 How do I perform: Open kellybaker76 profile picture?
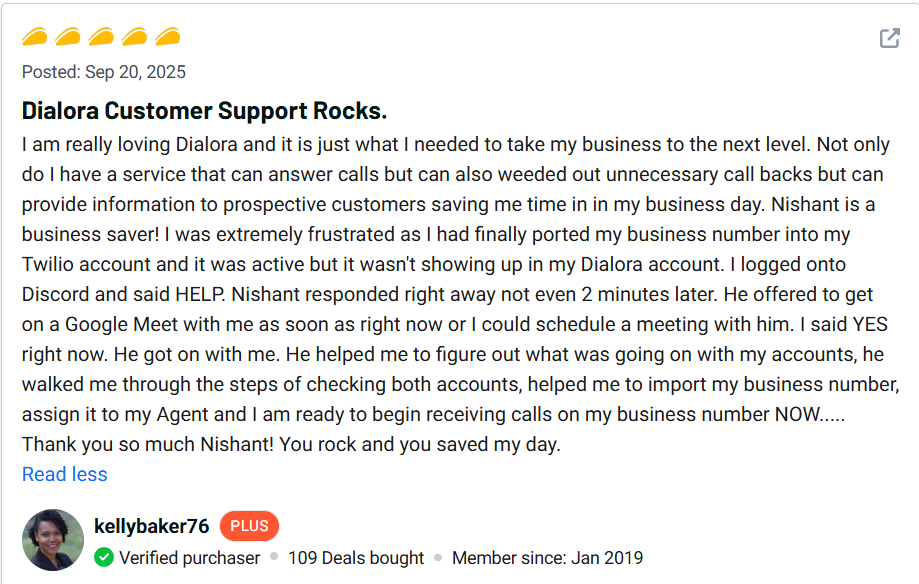click(53, 540)
